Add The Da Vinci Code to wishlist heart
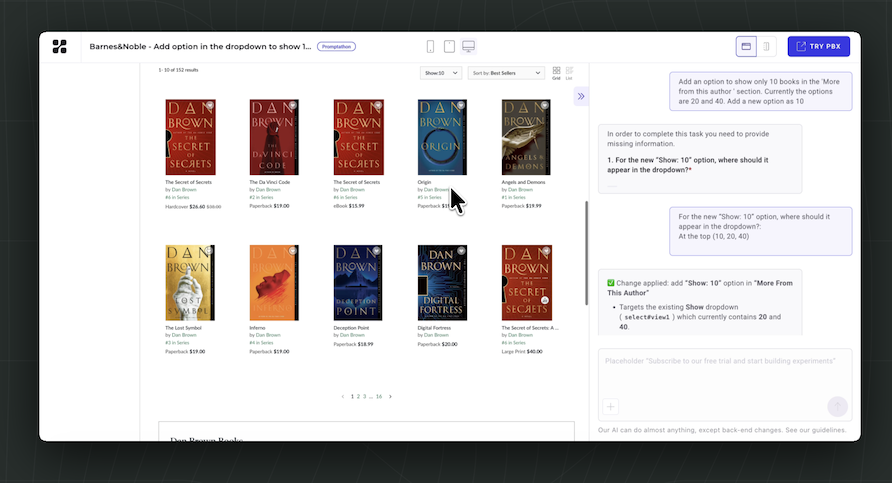 click(292, 105)
